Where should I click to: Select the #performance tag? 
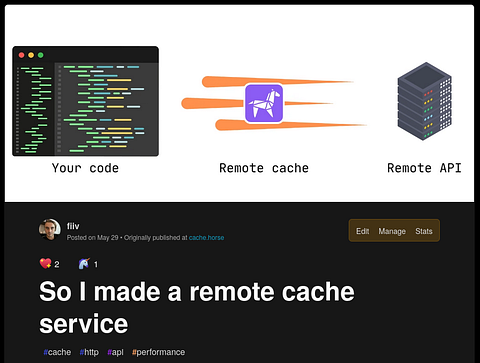158,352
